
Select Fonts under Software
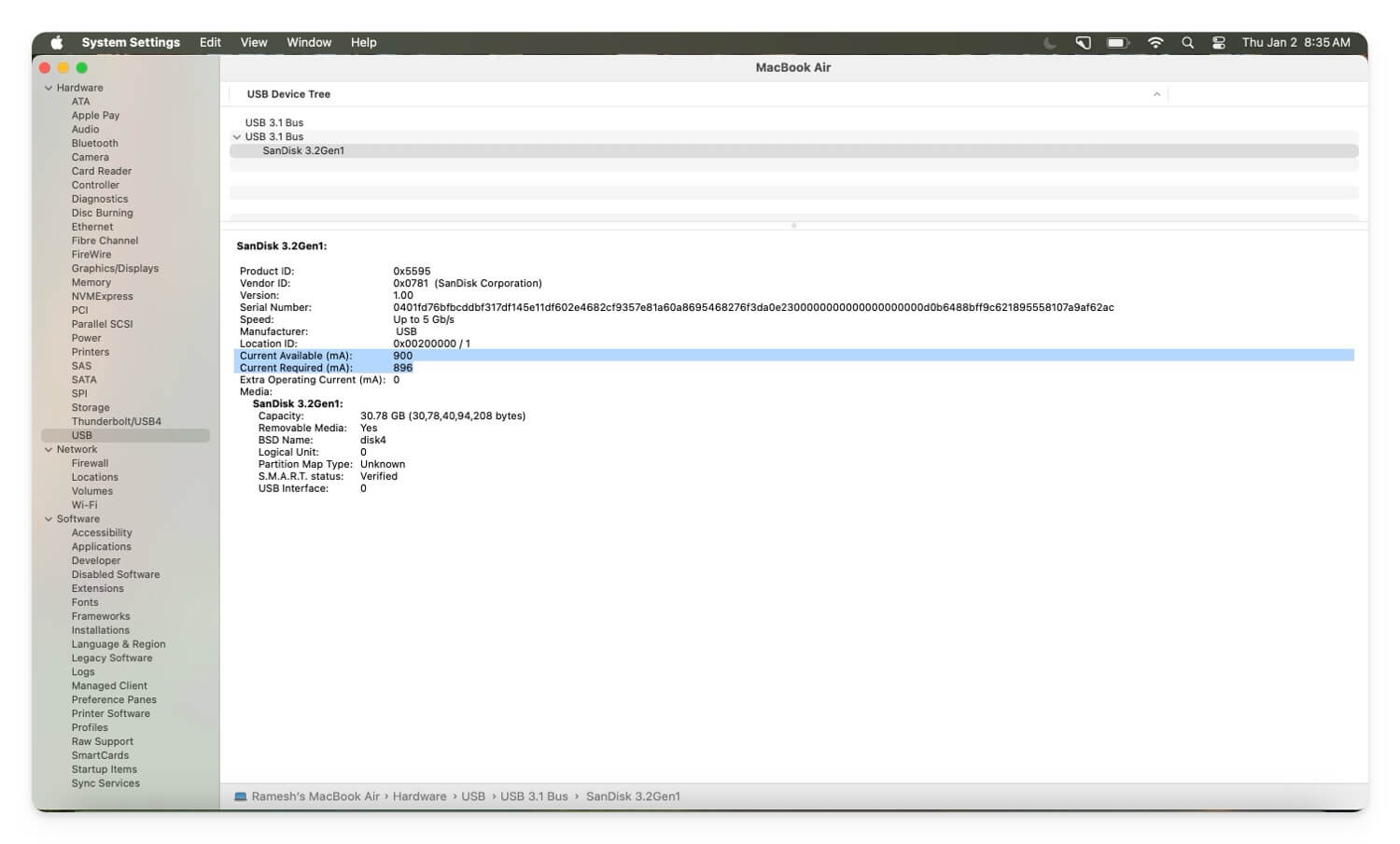coord(85,602)
